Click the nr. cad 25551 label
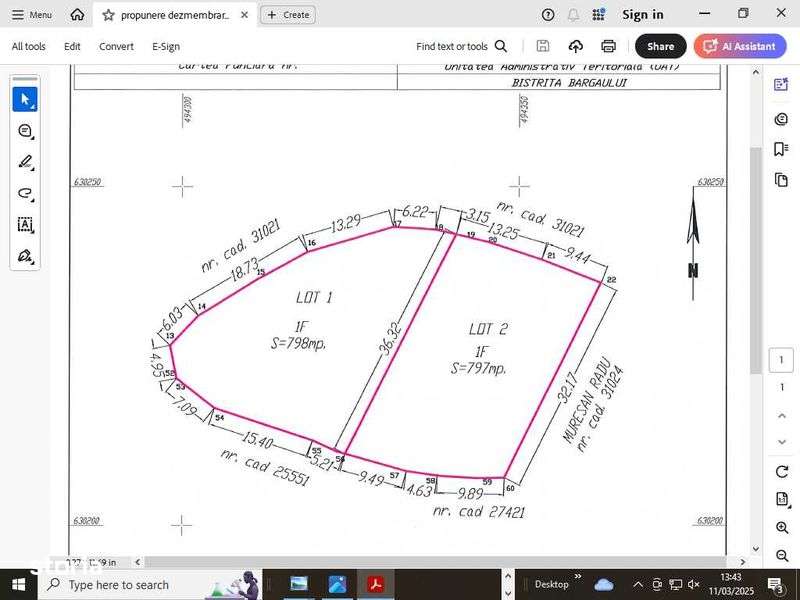 265,467
